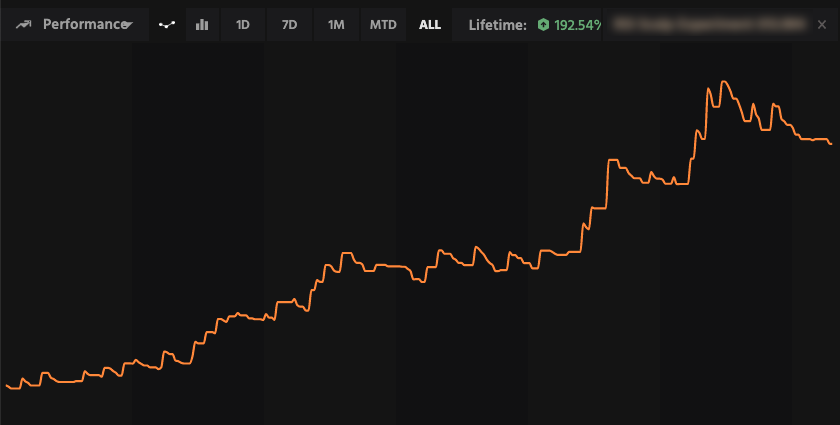
Task: Choose the MTD time range
Action: click(383, 24)
